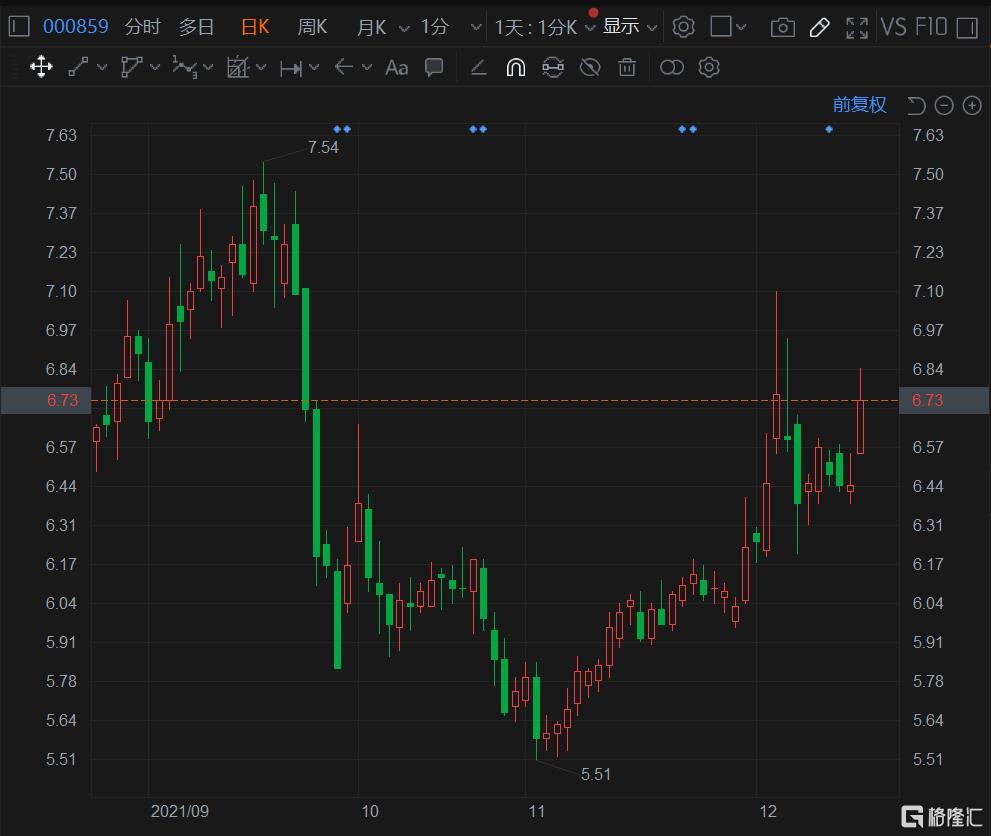Expand the dropdown arrow after 月K
The height and width of the screenshot is (836, 991).
click(x=404, y=28)
